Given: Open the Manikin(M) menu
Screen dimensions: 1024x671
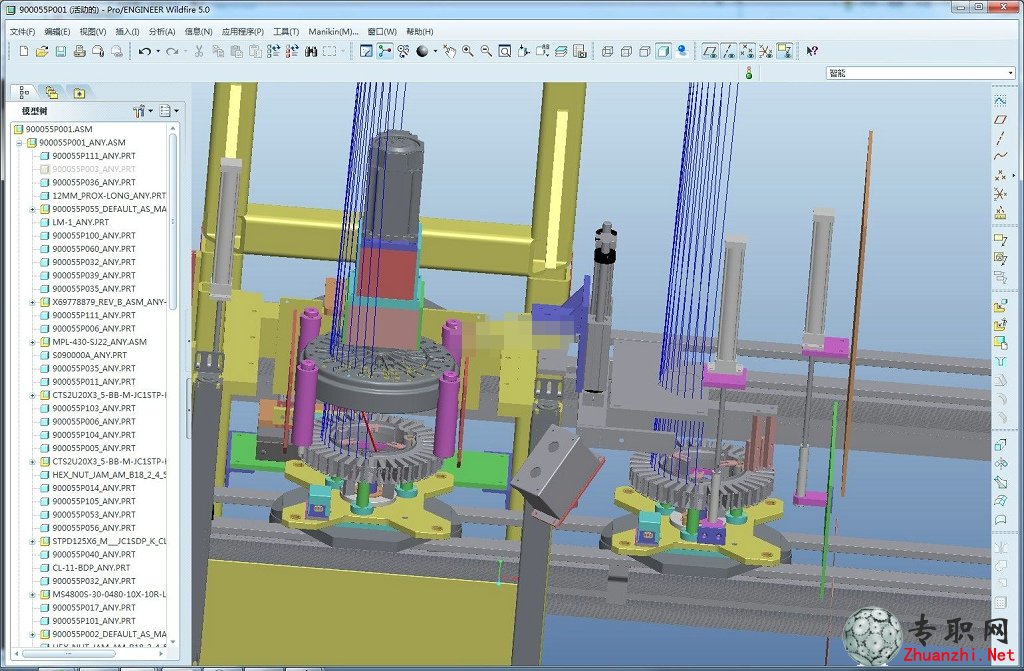Looking at the screenshot, I should [334, 31].
